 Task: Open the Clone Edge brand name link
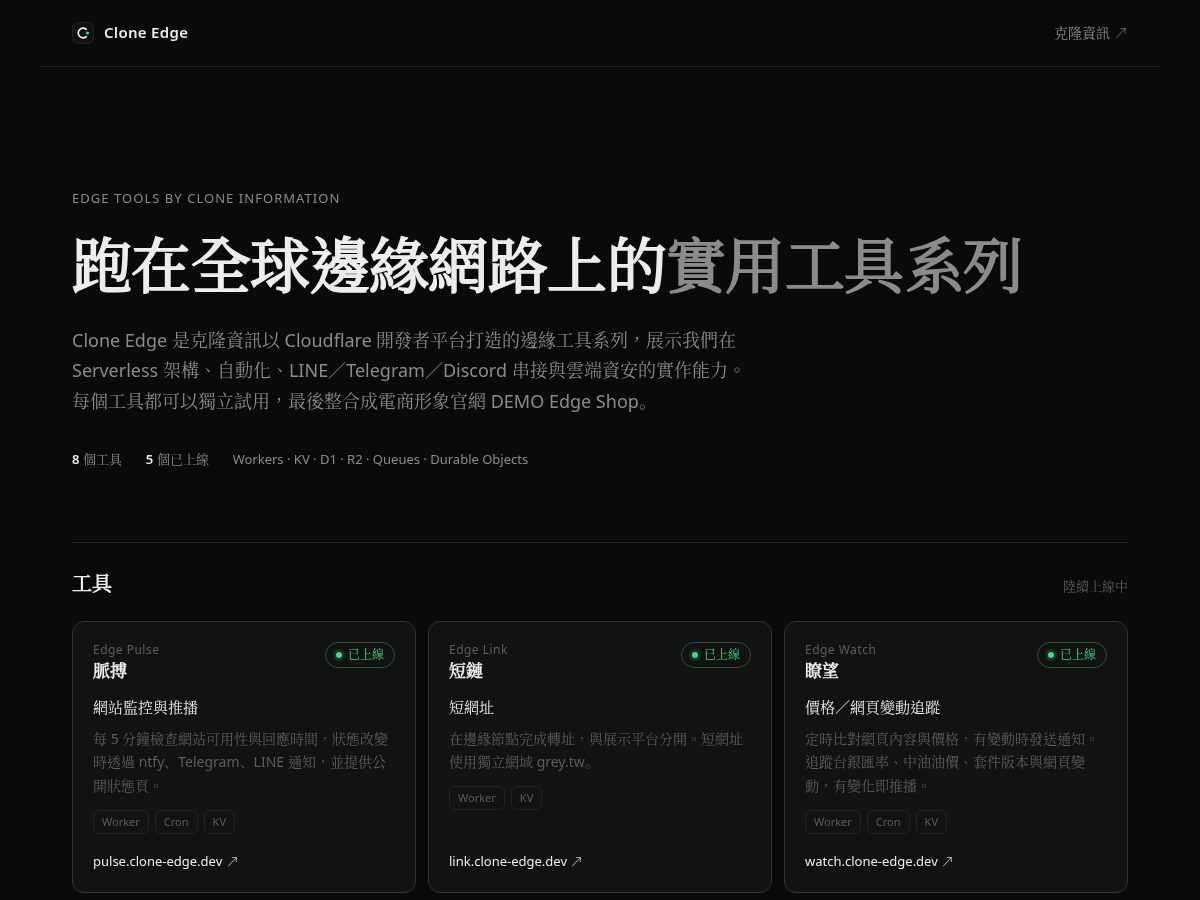coord(146,33)
